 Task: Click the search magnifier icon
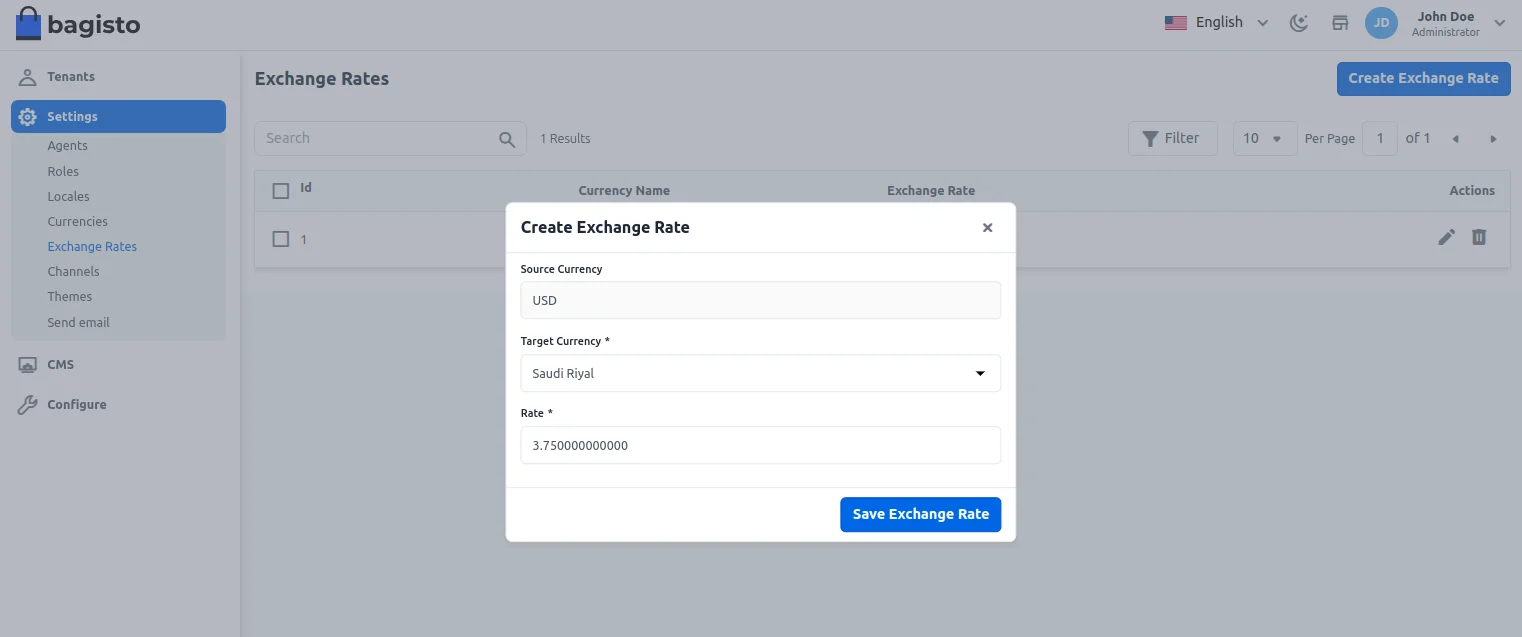507,138
